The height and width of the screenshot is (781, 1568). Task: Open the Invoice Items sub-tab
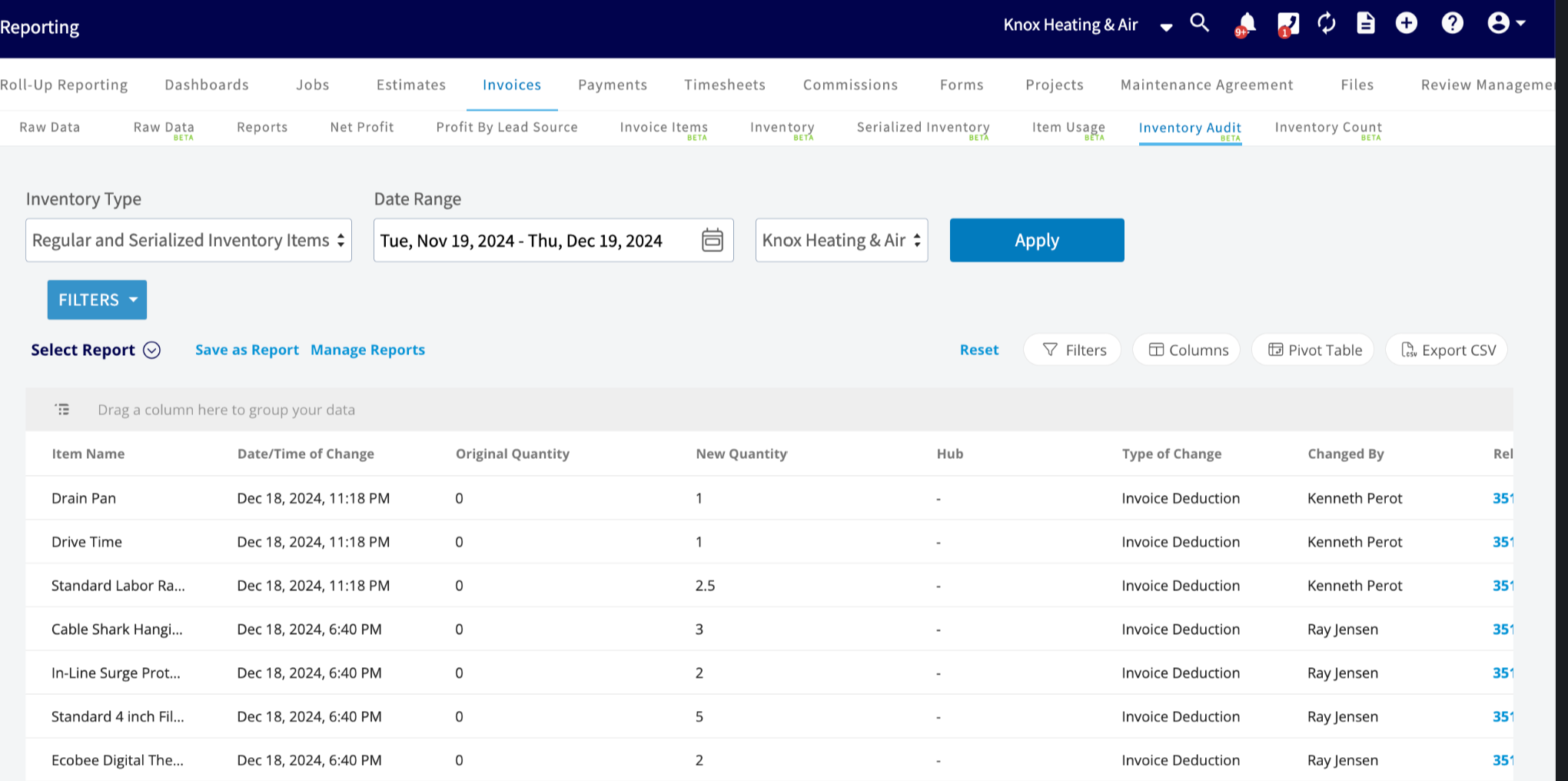(664, 128)
